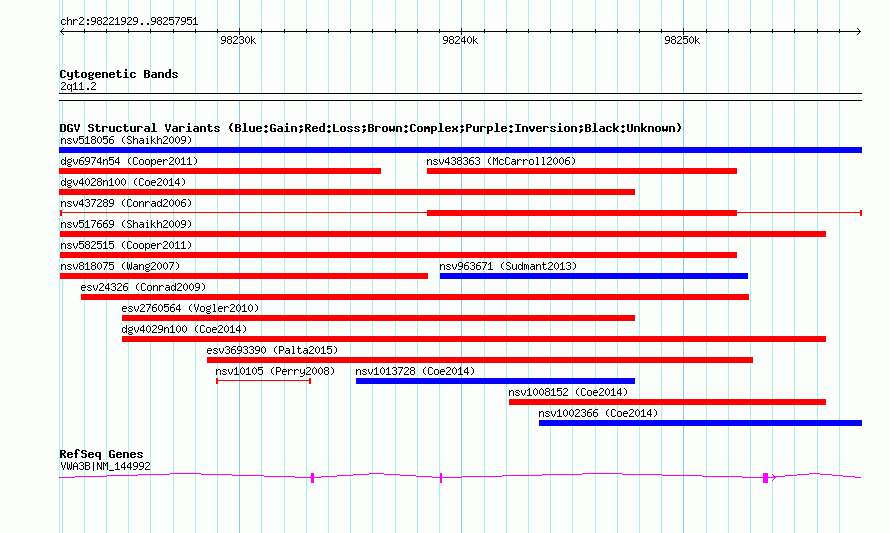Screen dimensions: 890x533
Task: Select the nsv10105 (Perry2008) thin red line
Action: [x=263, y=381]
